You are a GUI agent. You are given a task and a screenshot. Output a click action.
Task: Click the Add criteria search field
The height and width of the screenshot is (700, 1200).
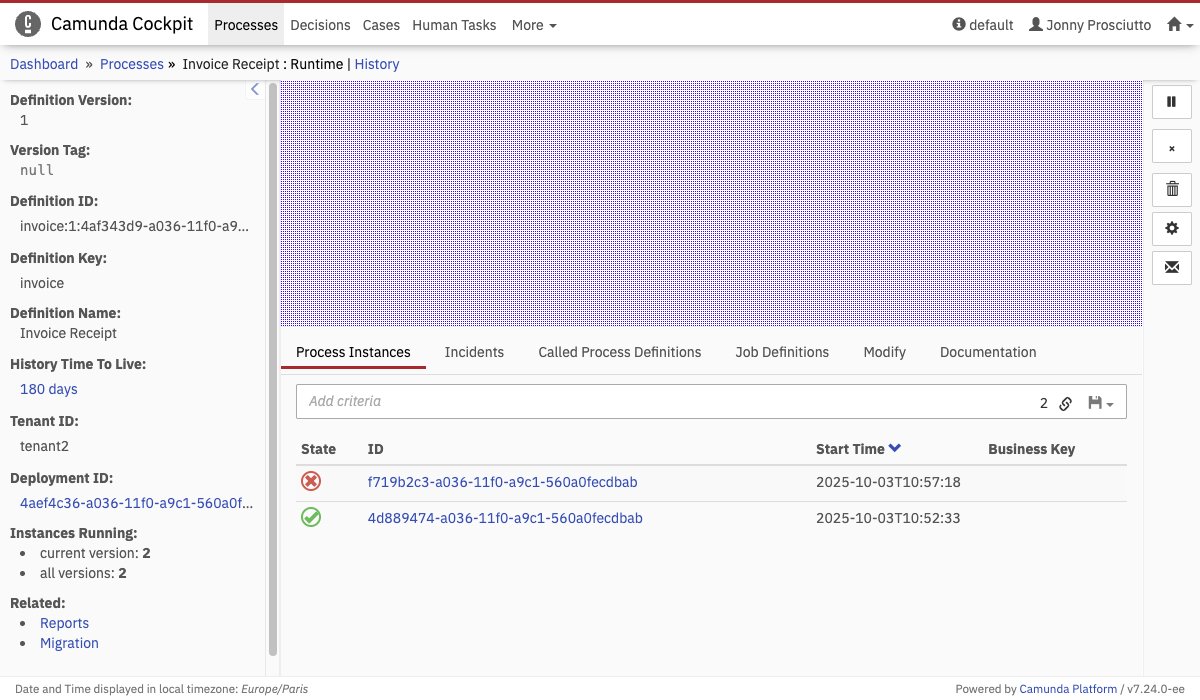point(660,401)
